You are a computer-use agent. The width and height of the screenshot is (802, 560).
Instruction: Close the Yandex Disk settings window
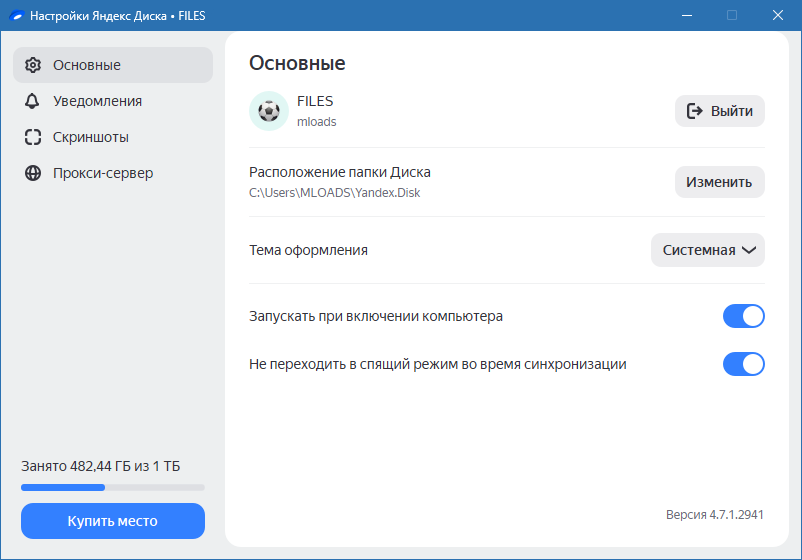coord(778,15)
